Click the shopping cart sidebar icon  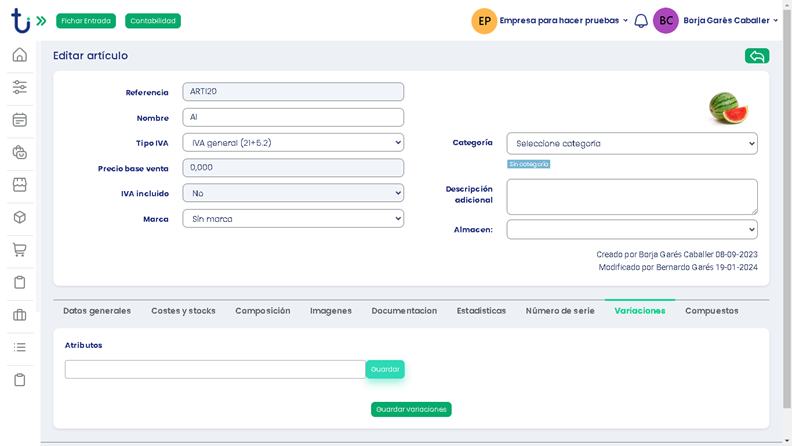click(19, 250)
